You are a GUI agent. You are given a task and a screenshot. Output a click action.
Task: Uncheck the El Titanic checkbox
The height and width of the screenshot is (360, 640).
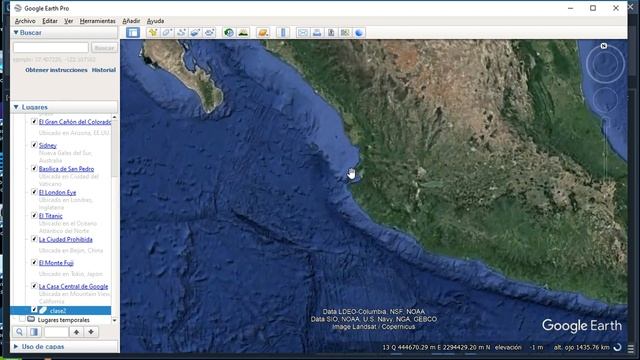[x=34, y=215]
